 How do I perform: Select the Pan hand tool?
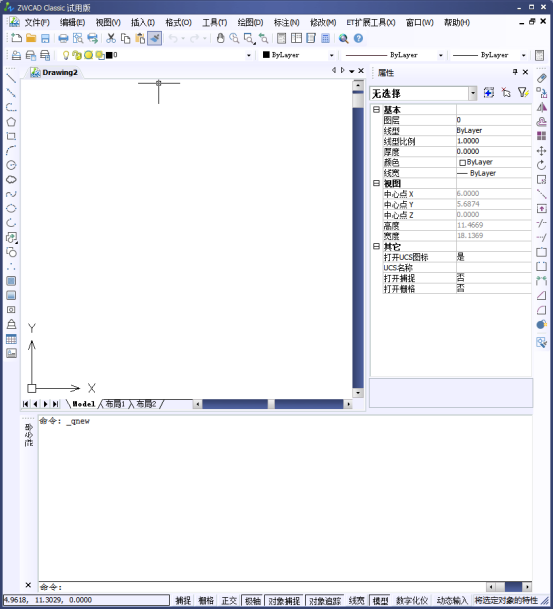[220, 38]
